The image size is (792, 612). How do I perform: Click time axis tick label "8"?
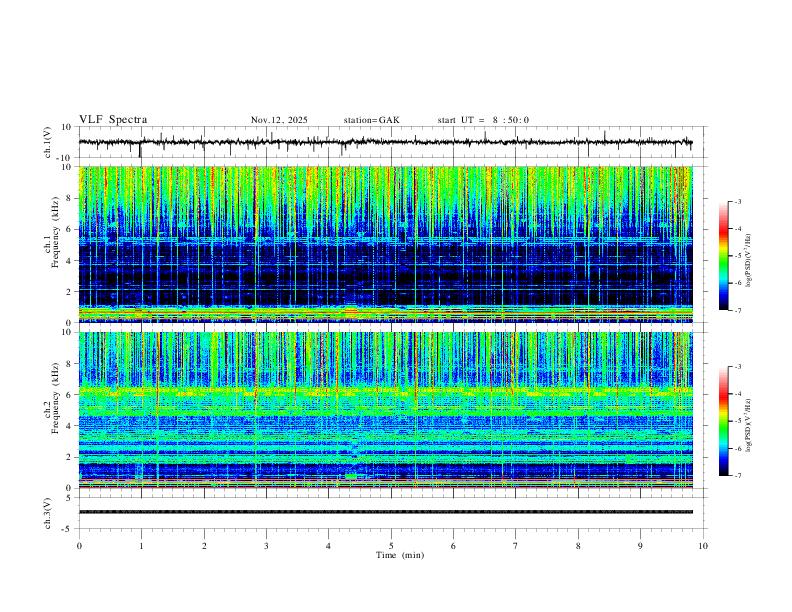pyautogui.click(x=578, y=546)
